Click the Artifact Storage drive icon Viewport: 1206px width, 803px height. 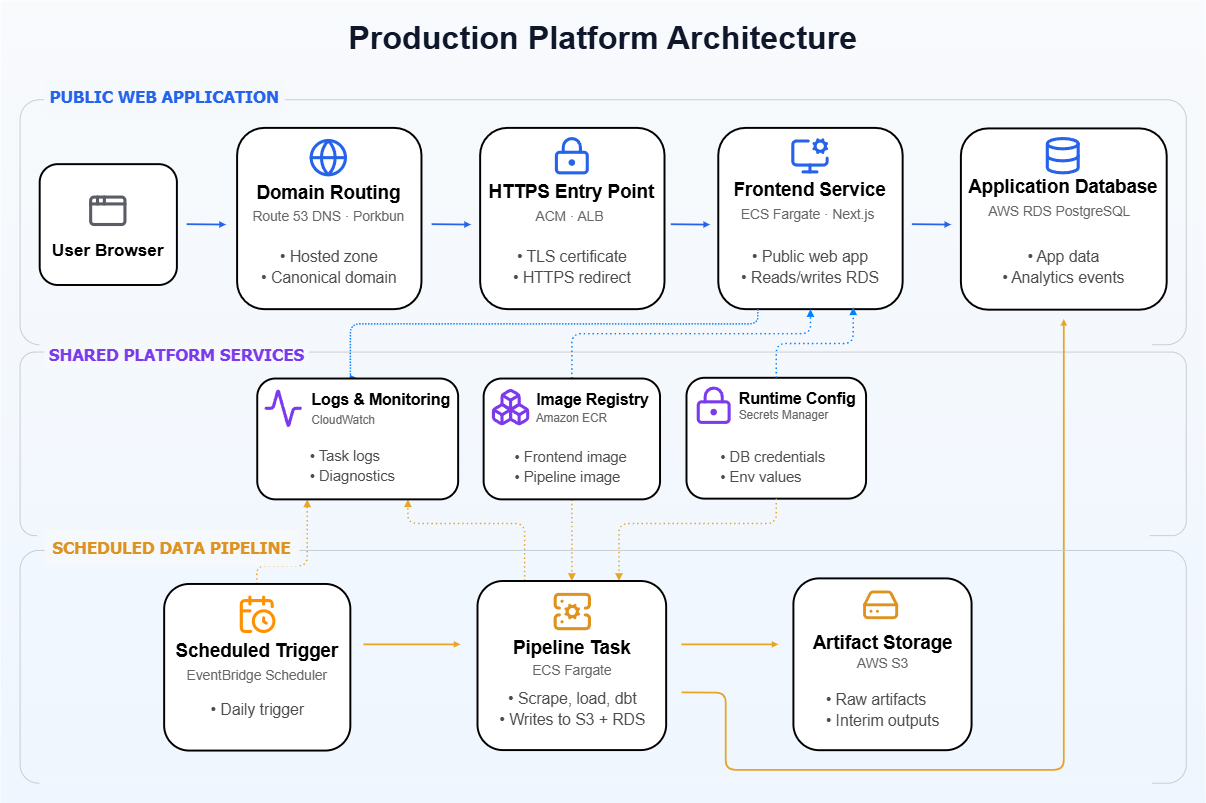click(x=881, y=605)
